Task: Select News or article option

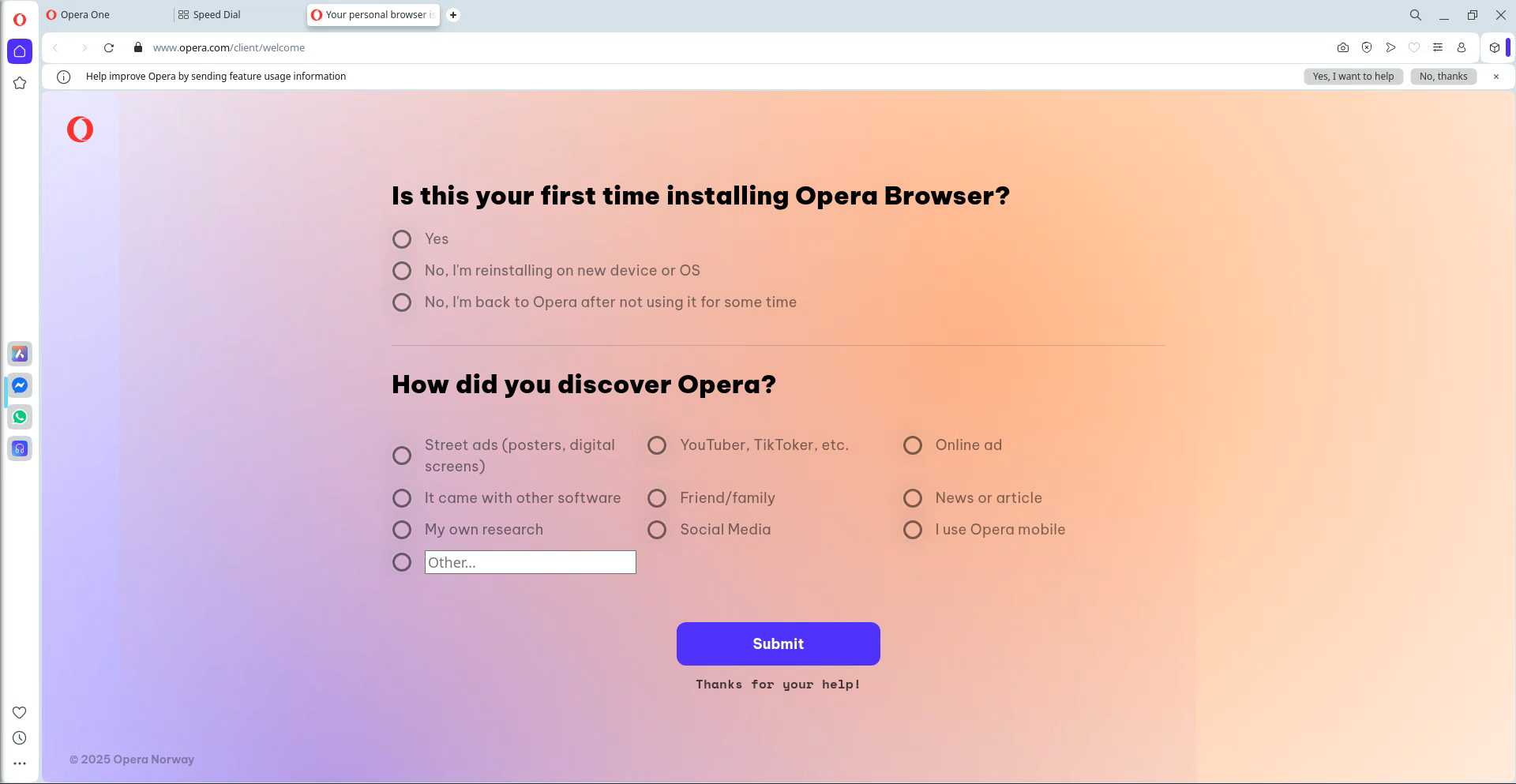Action: tap(913, 498)
